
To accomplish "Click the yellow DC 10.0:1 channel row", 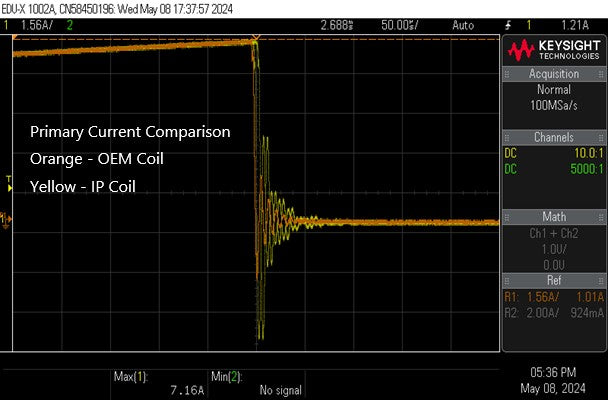I will pos(553,153).
